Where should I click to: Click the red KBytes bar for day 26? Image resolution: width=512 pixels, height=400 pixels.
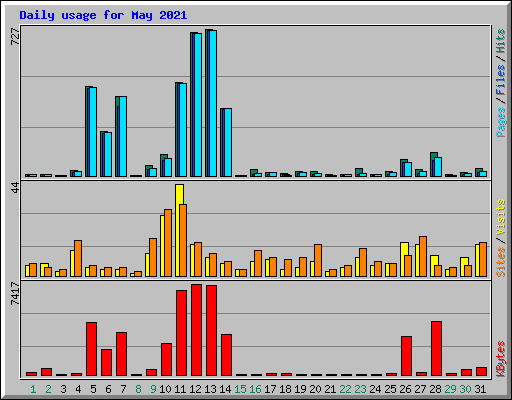coord(406,356)
